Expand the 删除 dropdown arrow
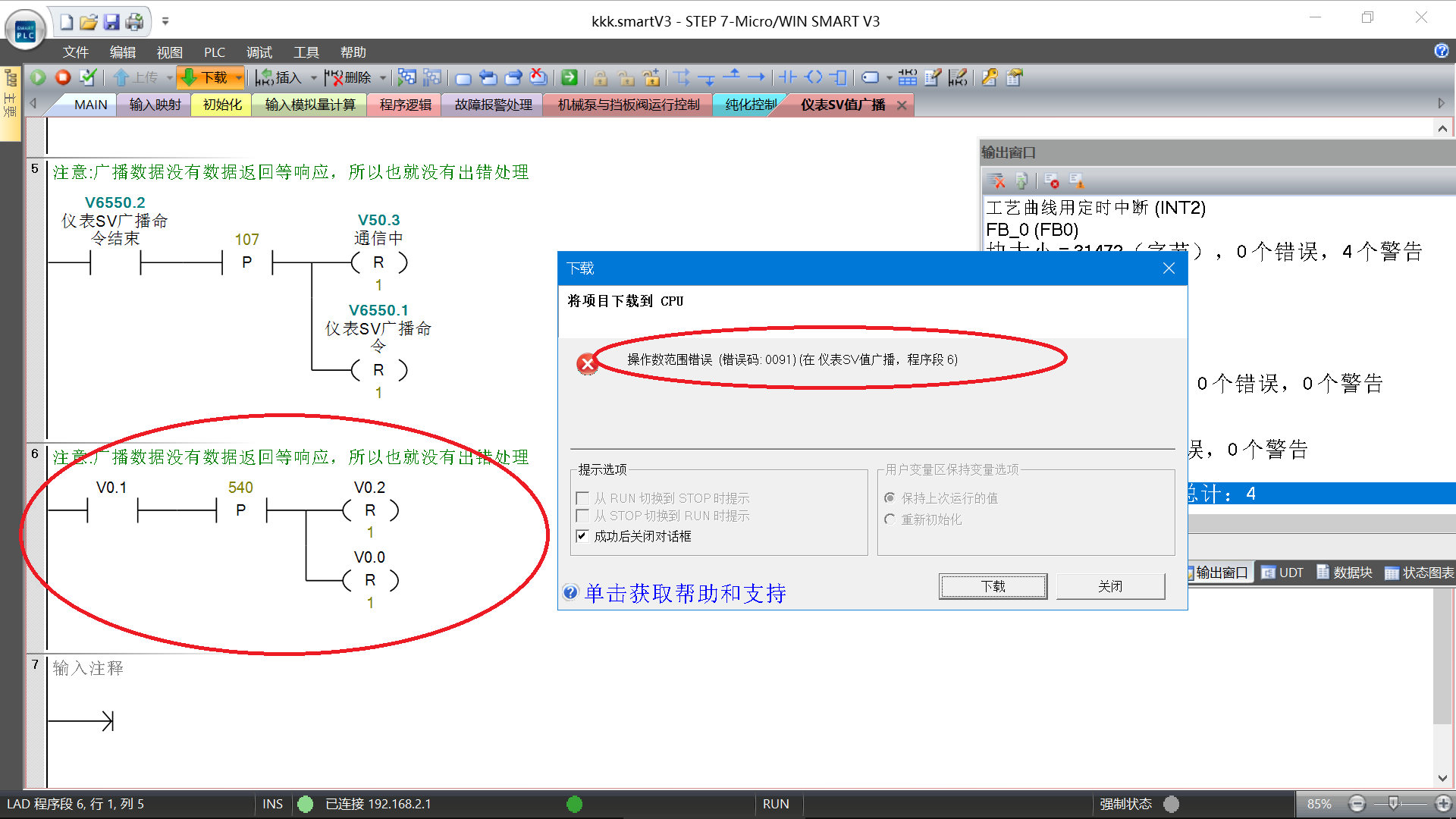1456x819 pixels. point(383,77)
